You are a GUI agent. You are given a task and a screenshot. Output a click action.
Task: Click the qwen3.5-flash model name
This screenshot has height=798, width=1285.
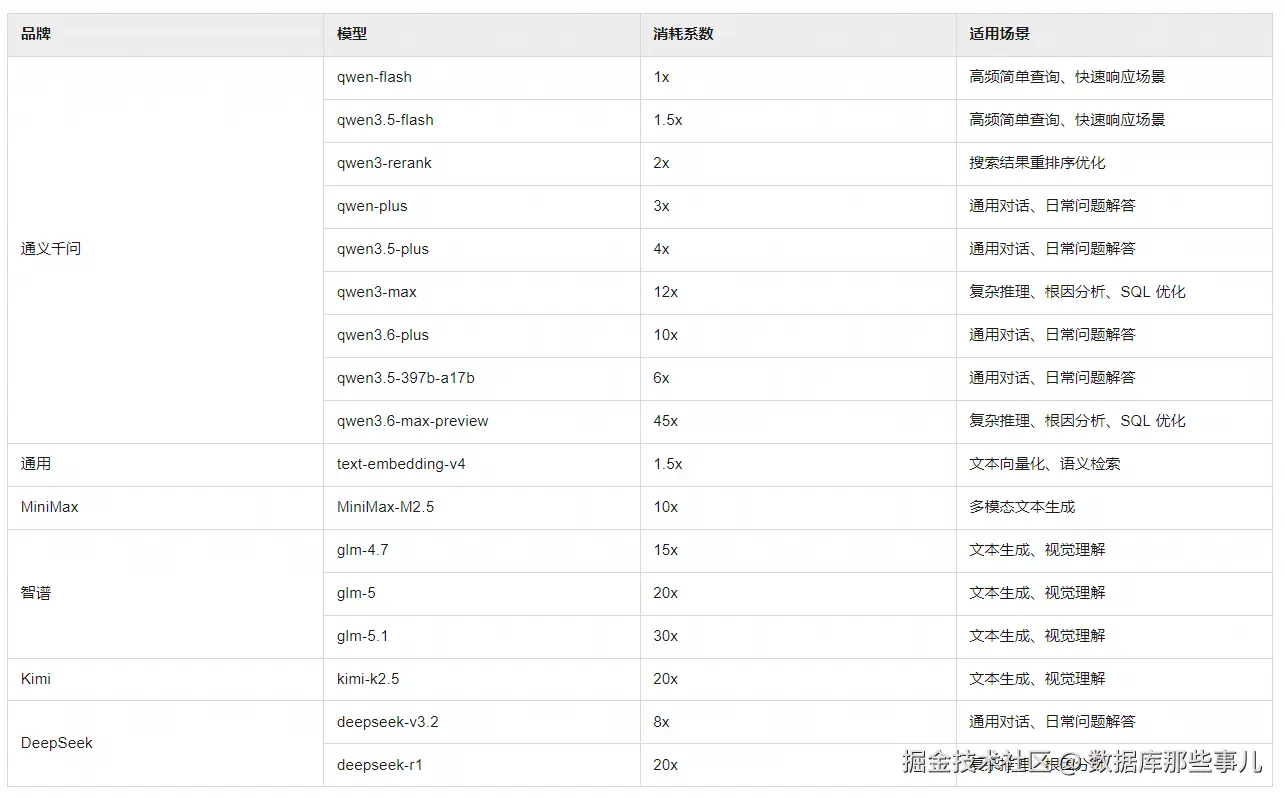pyautogui.click(x=385, y=120)
